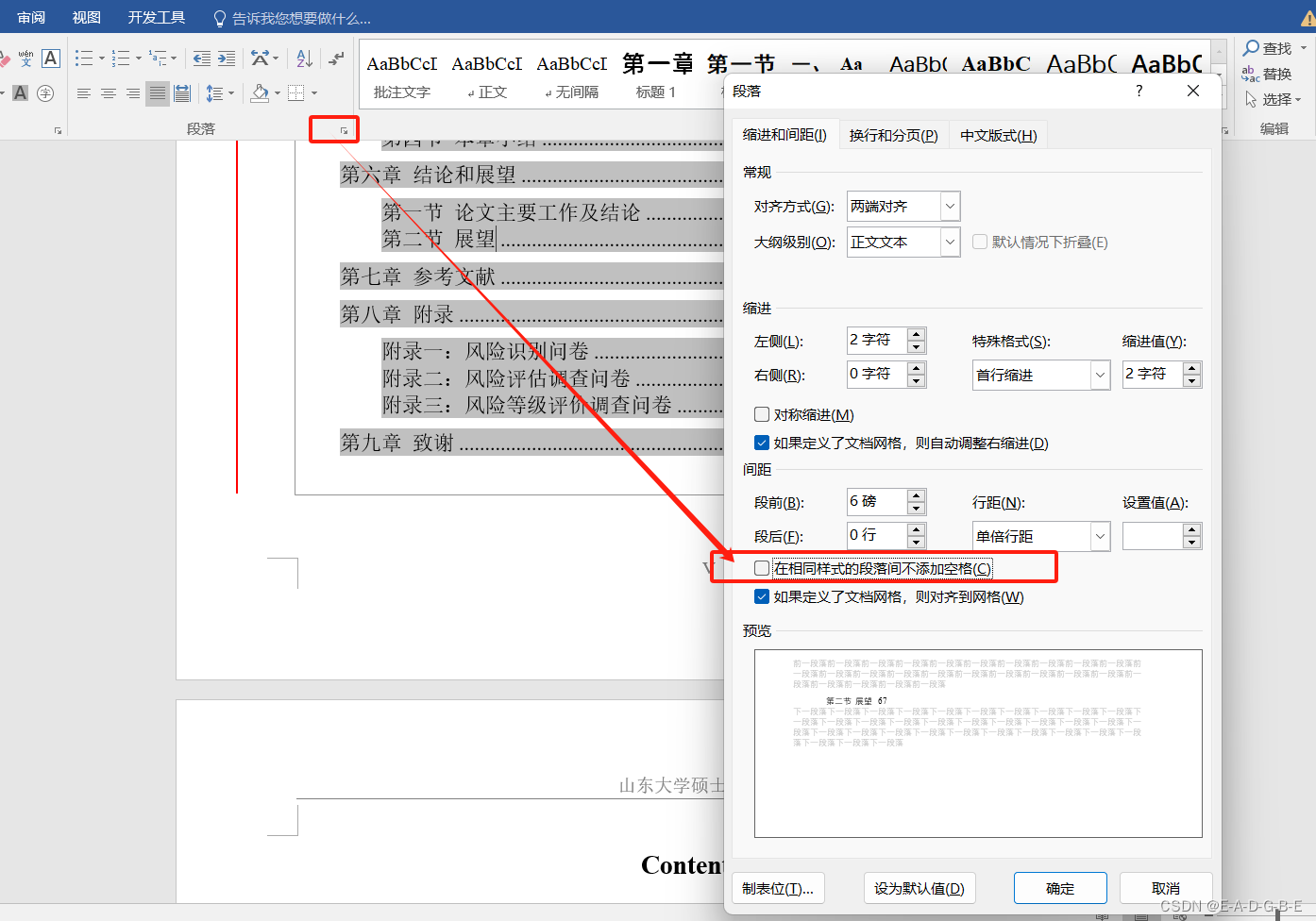
Task: Apply the 标题 1 style
Action: [656, 75]
